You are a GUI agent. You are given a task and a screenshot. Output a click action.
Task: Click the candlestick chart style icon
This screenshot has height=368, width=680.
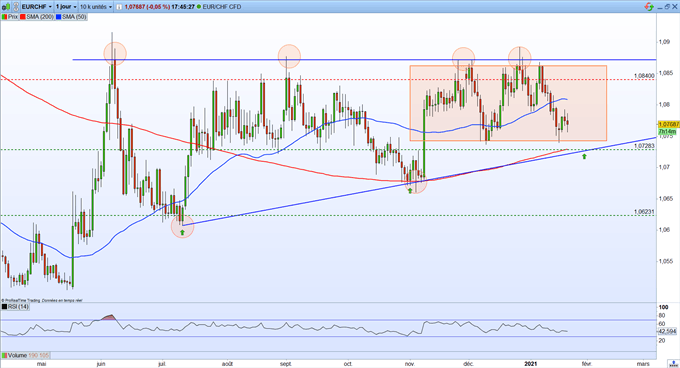6,7
